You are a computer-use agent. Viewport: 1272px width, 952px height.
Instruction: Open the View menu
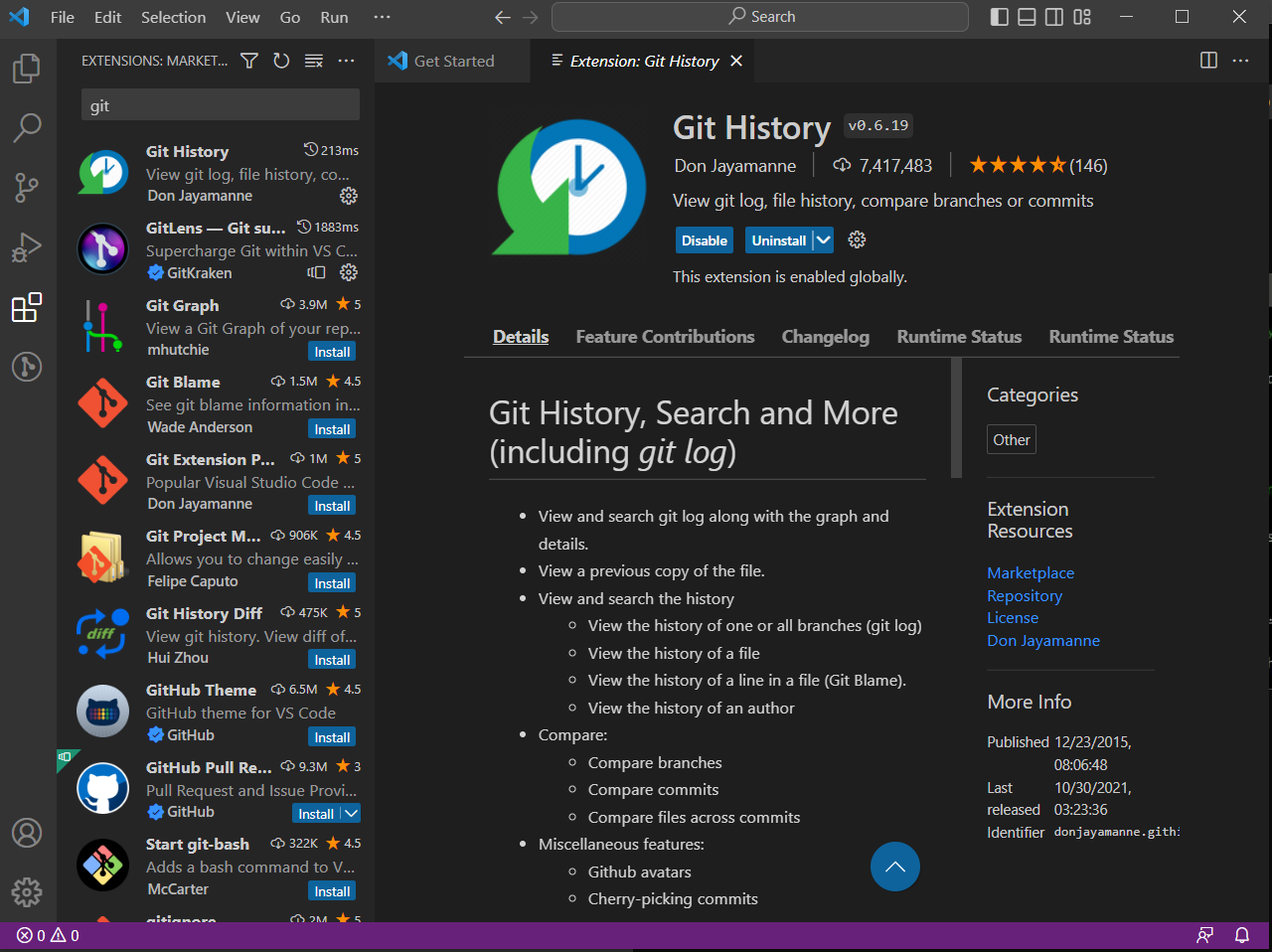(242, 17)
